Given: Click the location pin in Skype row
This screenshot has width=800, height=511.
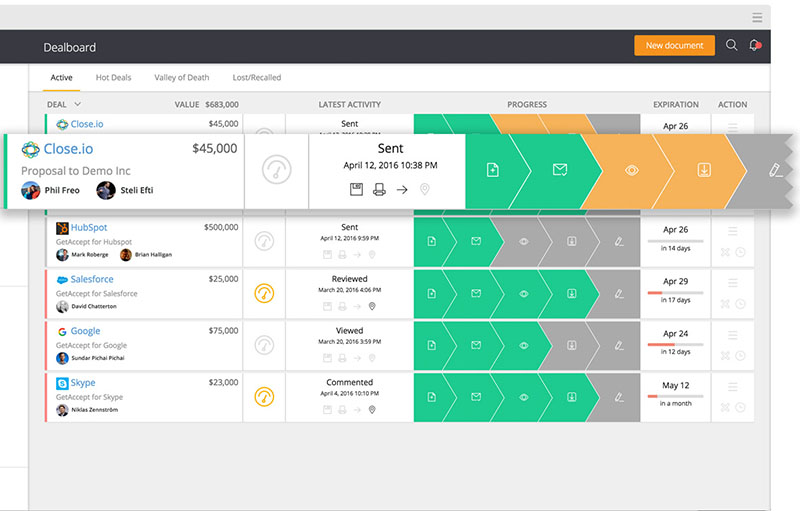Looking at the screenshot, I should point(372,410).
